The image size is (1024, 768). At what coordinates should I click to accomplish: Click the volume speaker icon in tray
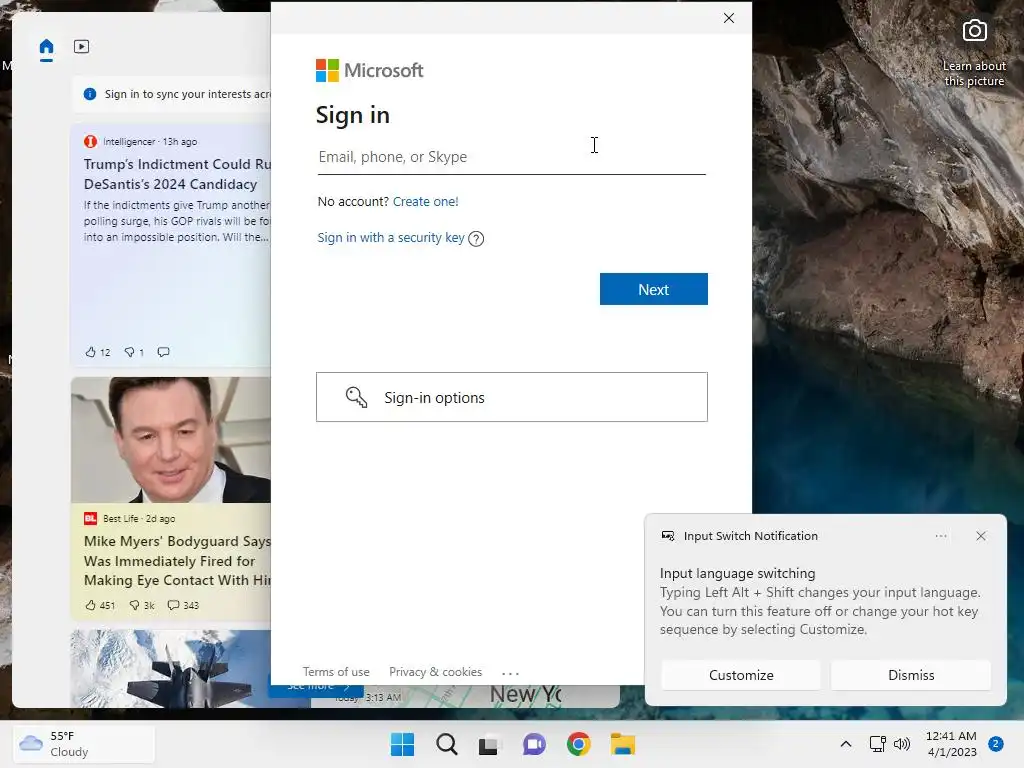coord(902,744)
